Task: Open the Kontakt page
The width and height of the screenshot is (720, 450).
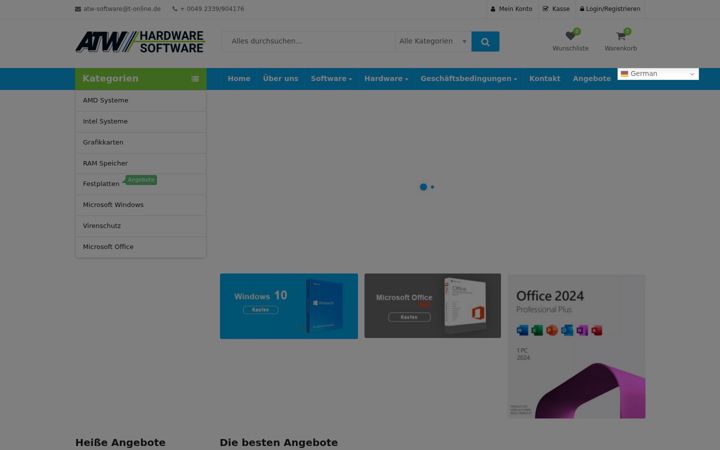Action: pos(545,79)
